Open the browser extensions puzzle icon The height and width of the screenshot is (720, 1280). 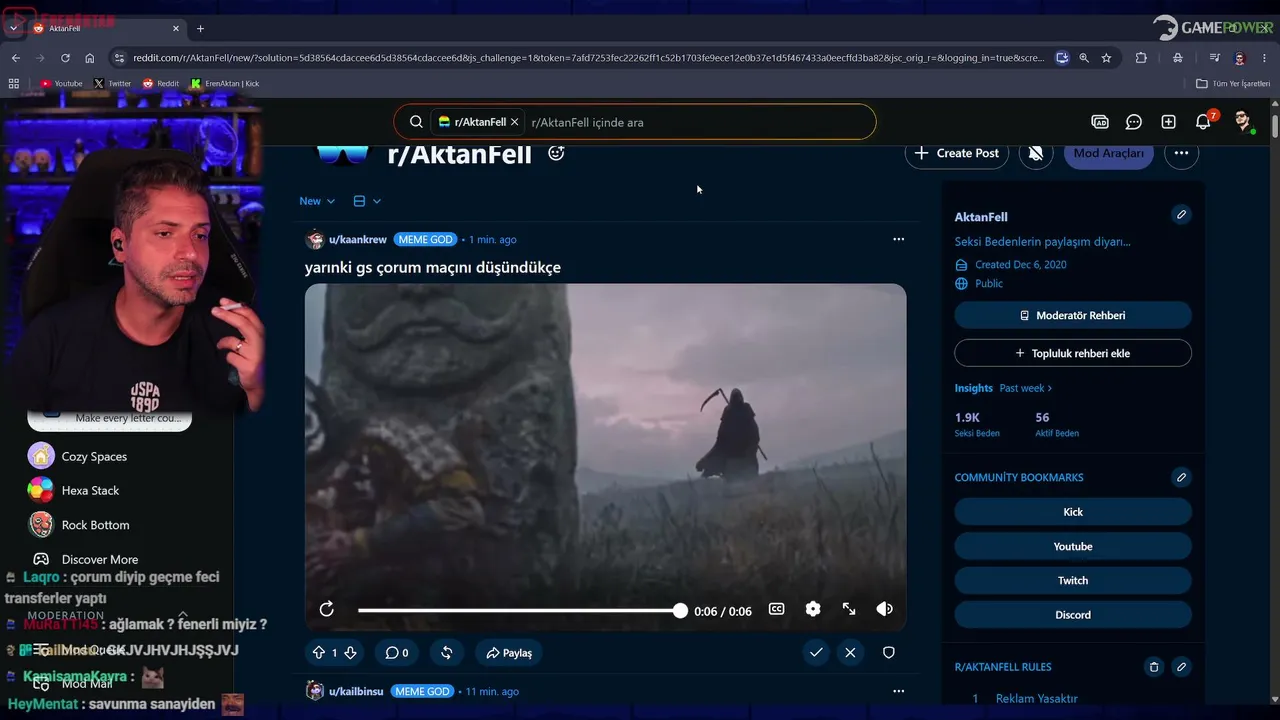coord(1141,58)
